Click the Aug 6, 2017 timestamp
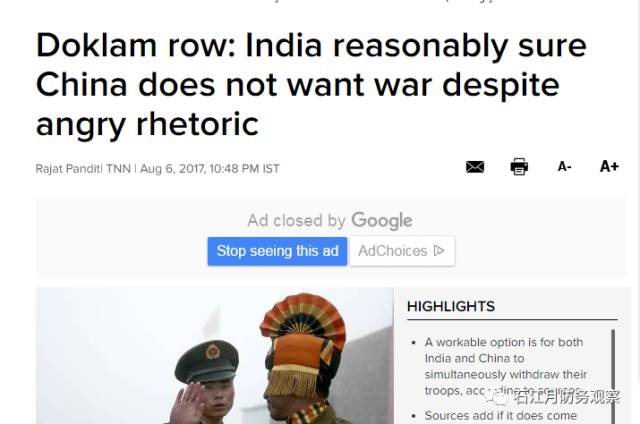This screenshot has width=640, height=424. tap(210, 169)
